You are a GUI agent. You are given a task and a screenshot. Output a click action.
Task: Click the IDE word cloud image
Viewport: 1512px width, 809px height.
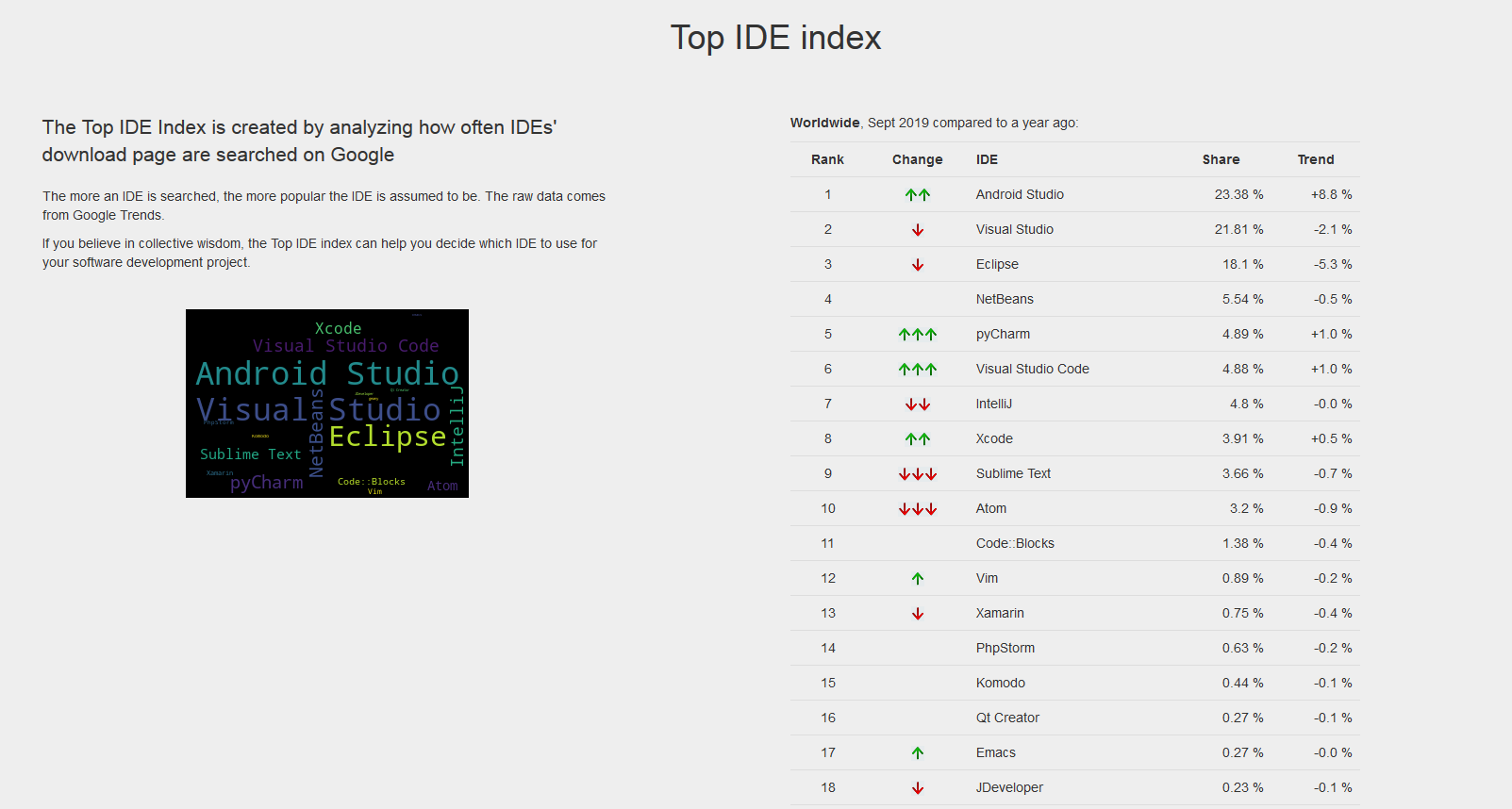tap(327, 404)
